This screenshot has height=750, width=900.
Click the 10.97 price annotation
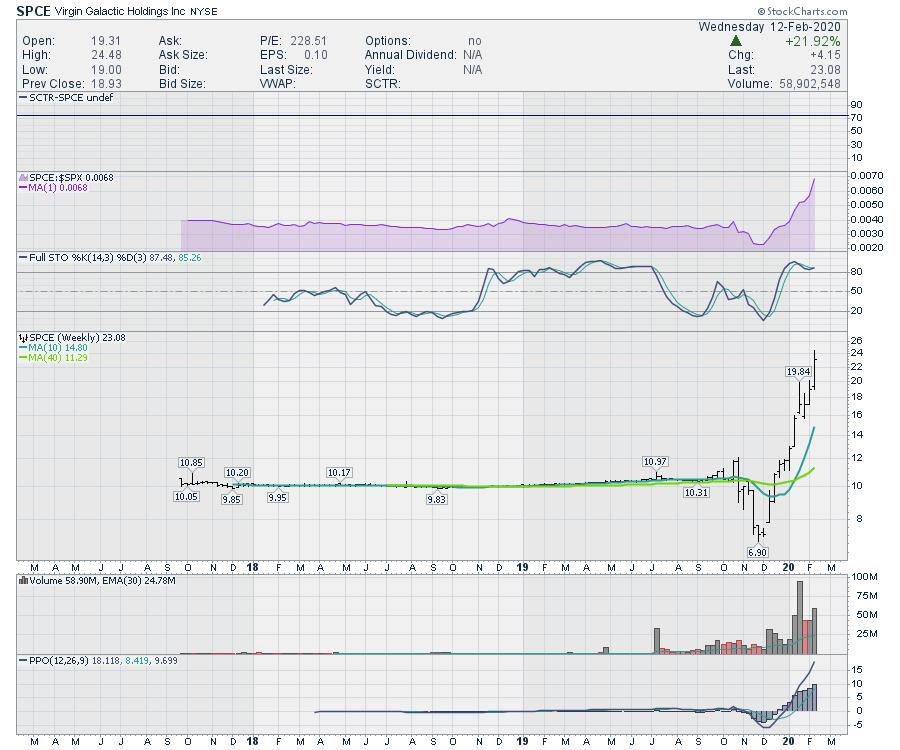pos(655,462)
